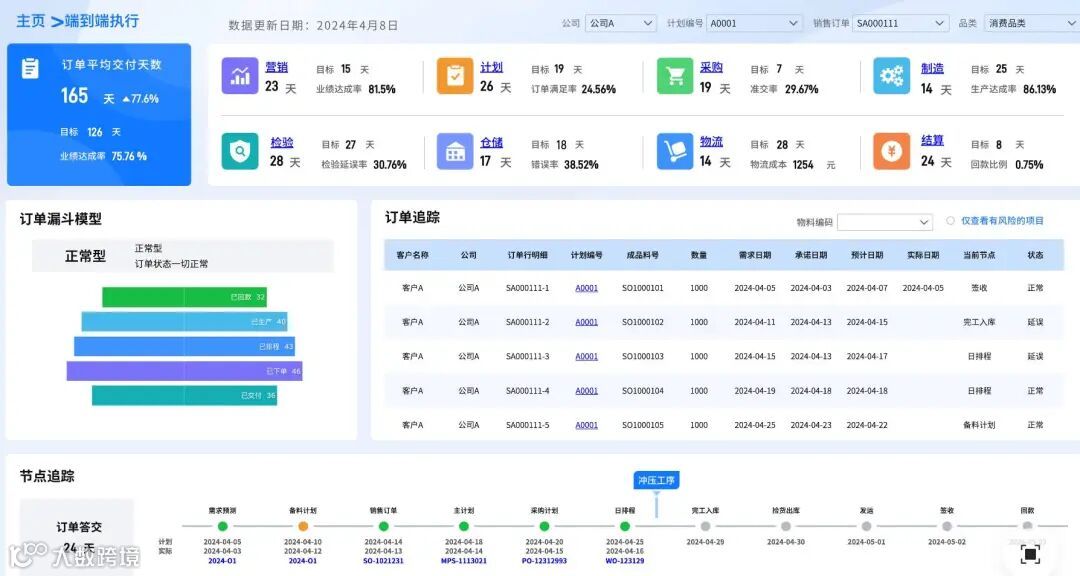Select the orange 备料计划 timeline node
The width and height of the screenshot is (1080, 576).
(303, 526)
